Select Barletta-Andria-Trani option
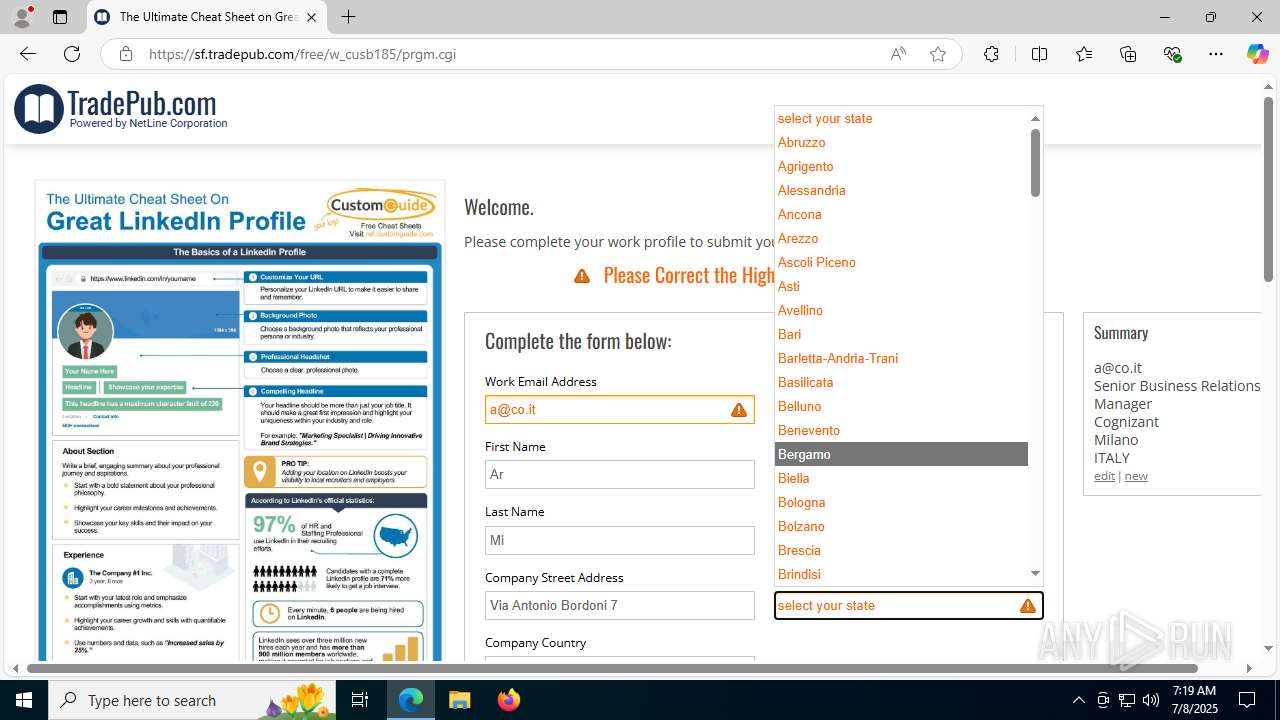This screenshot has width=1280, height=720. click(x=901, y=358)
